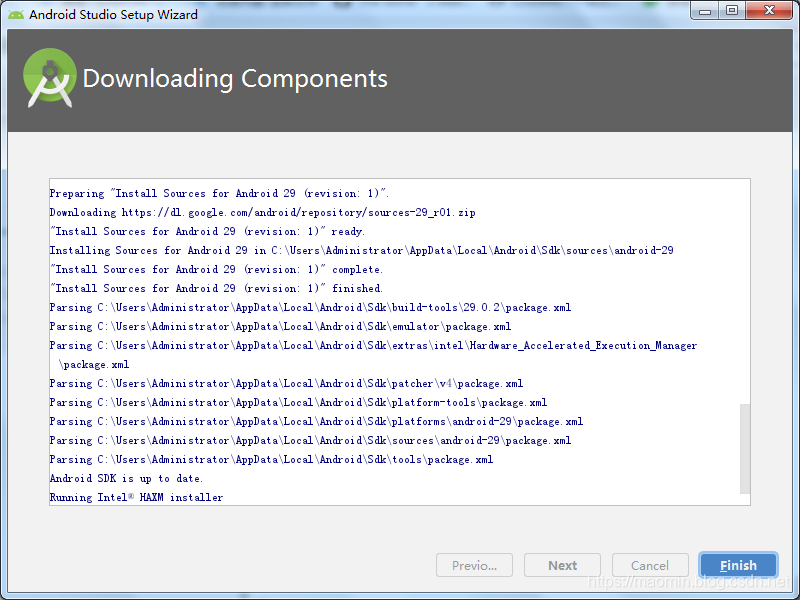Click the 'Install Sources ... finished.' log line
800x600 pixels.
(216, 289)
